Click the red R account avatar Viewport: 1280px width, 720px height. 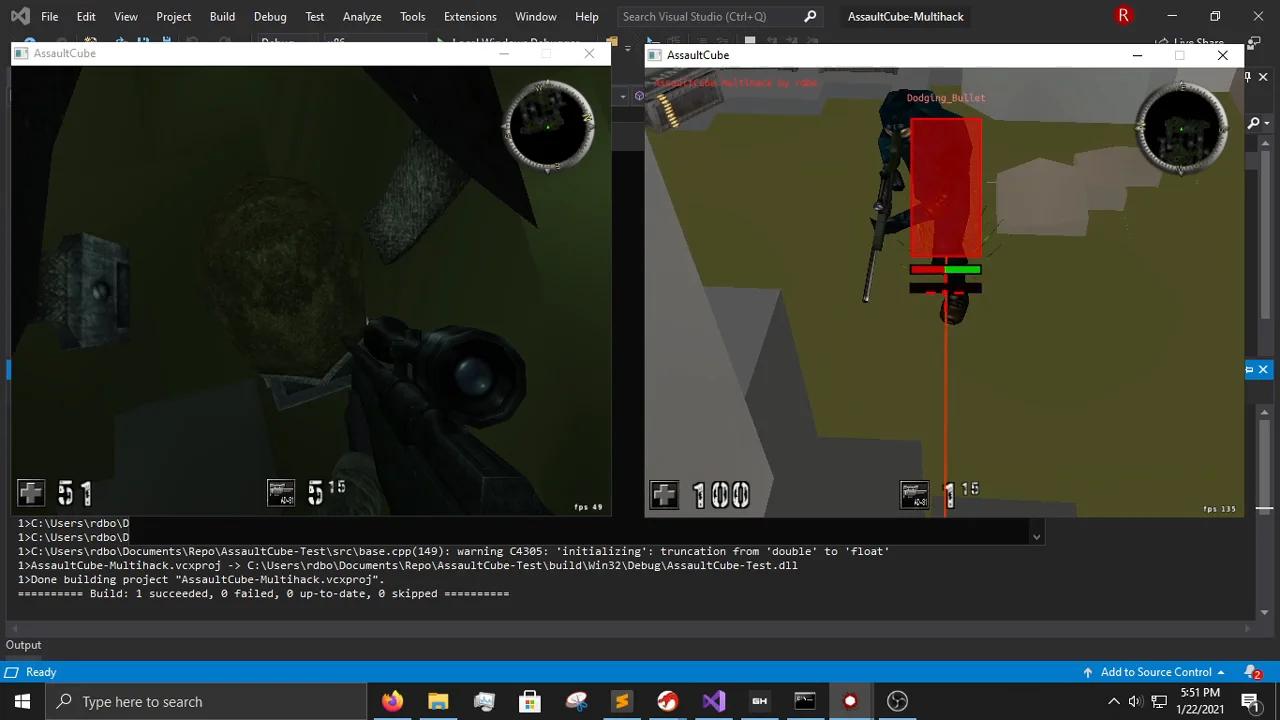point(1123,16)
